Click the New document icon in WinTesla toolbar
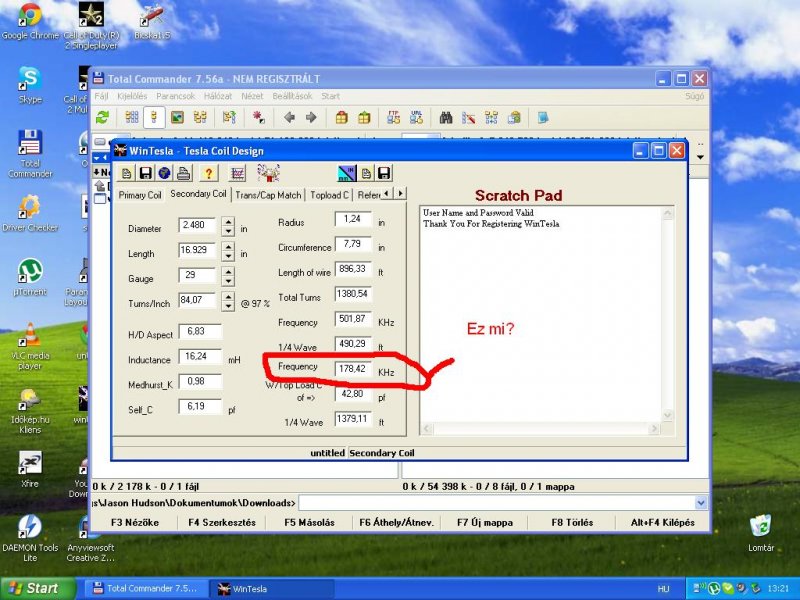The image size is (800, 600). point(126,173)
